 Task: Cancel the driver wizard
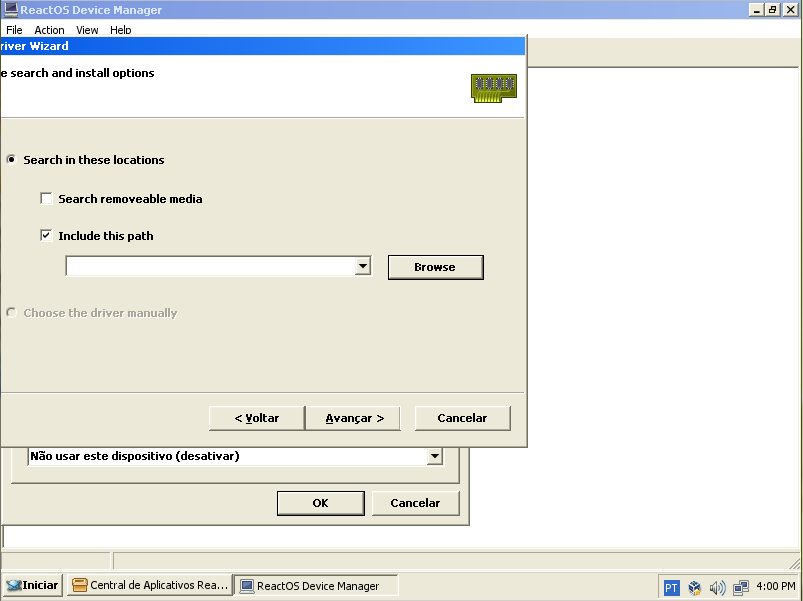pos(462,418)
